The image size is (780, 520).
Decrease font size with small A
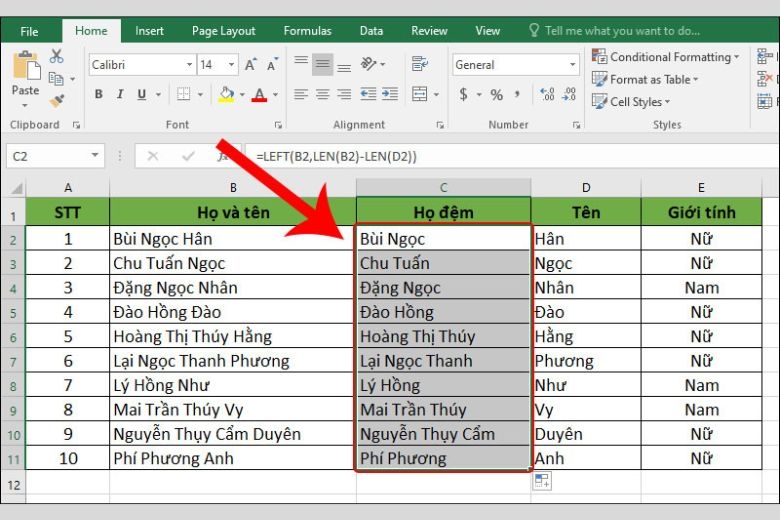tap(272, 65)
